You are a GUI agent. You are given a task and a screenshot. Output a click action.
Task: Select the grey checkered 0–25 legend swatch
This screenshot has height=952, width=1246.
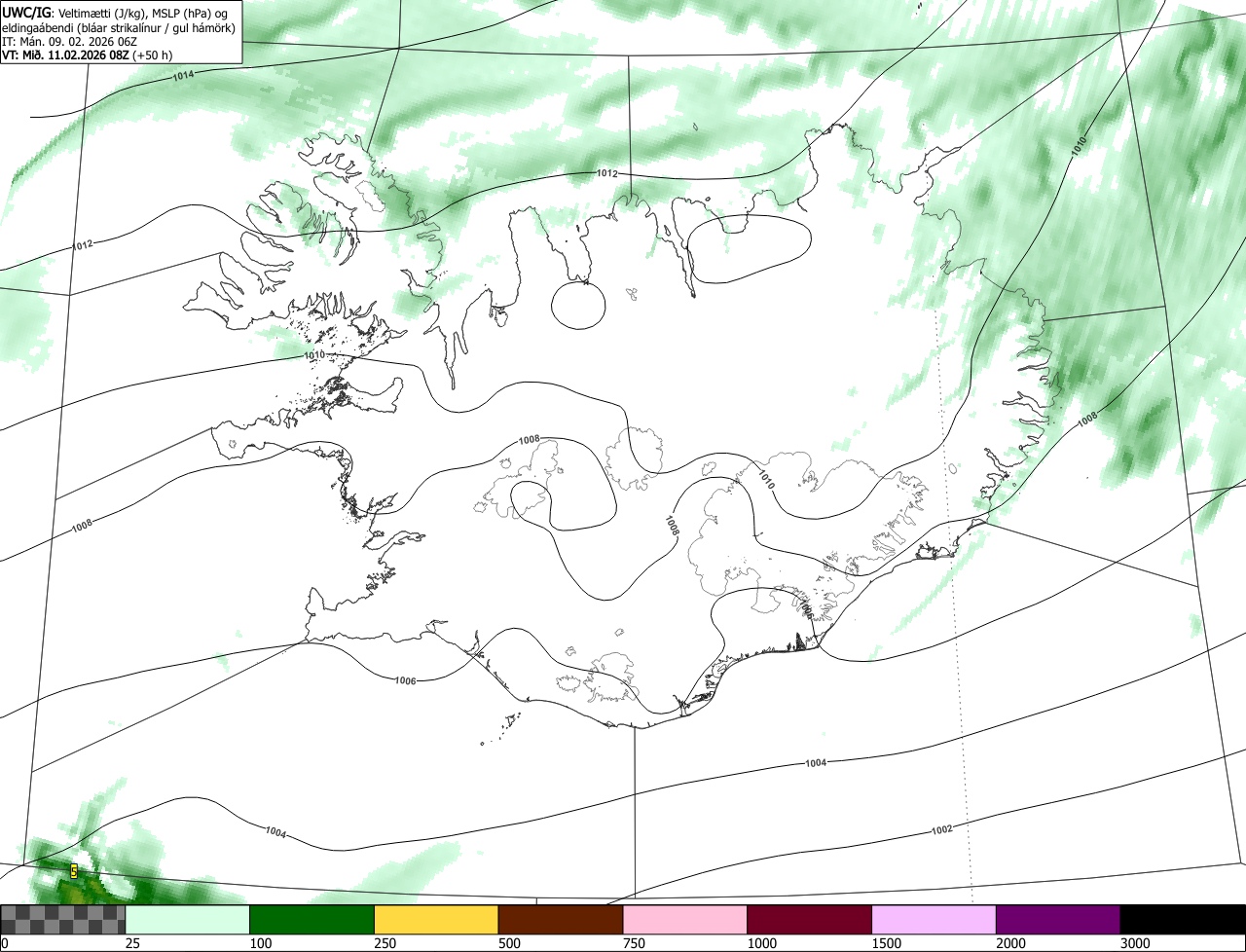click(63, 920)
